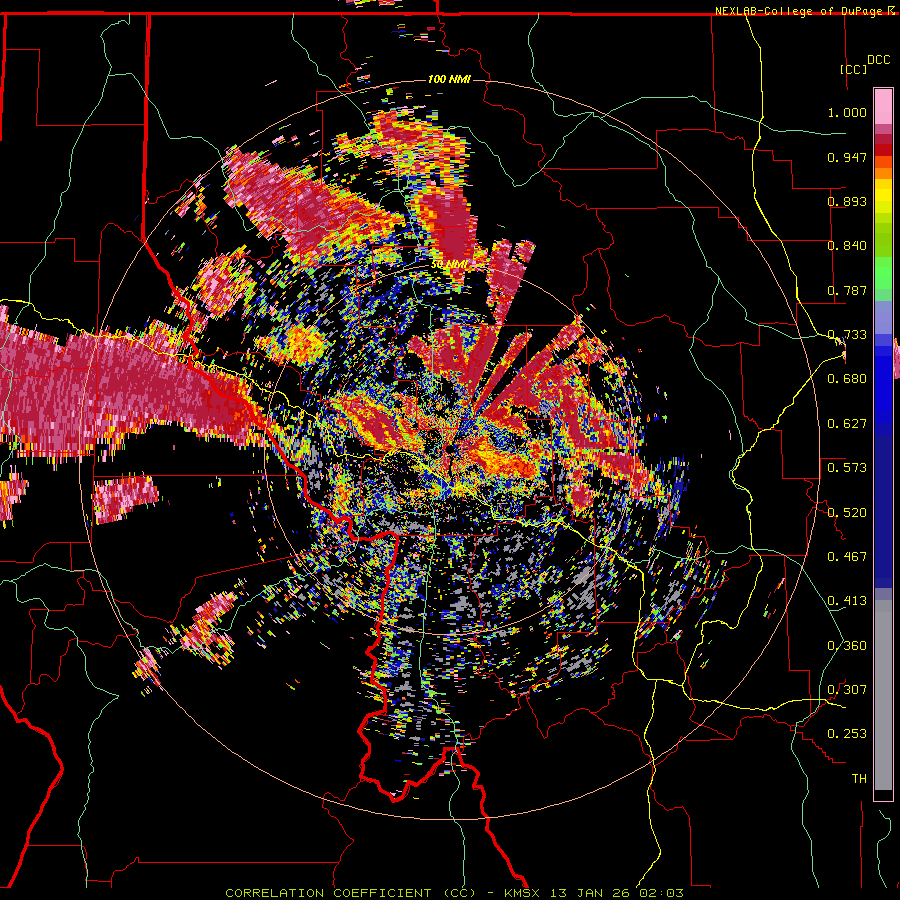Click the 0.253 scale value
This screenshot has width=900, height=900.
click(847, 734)
